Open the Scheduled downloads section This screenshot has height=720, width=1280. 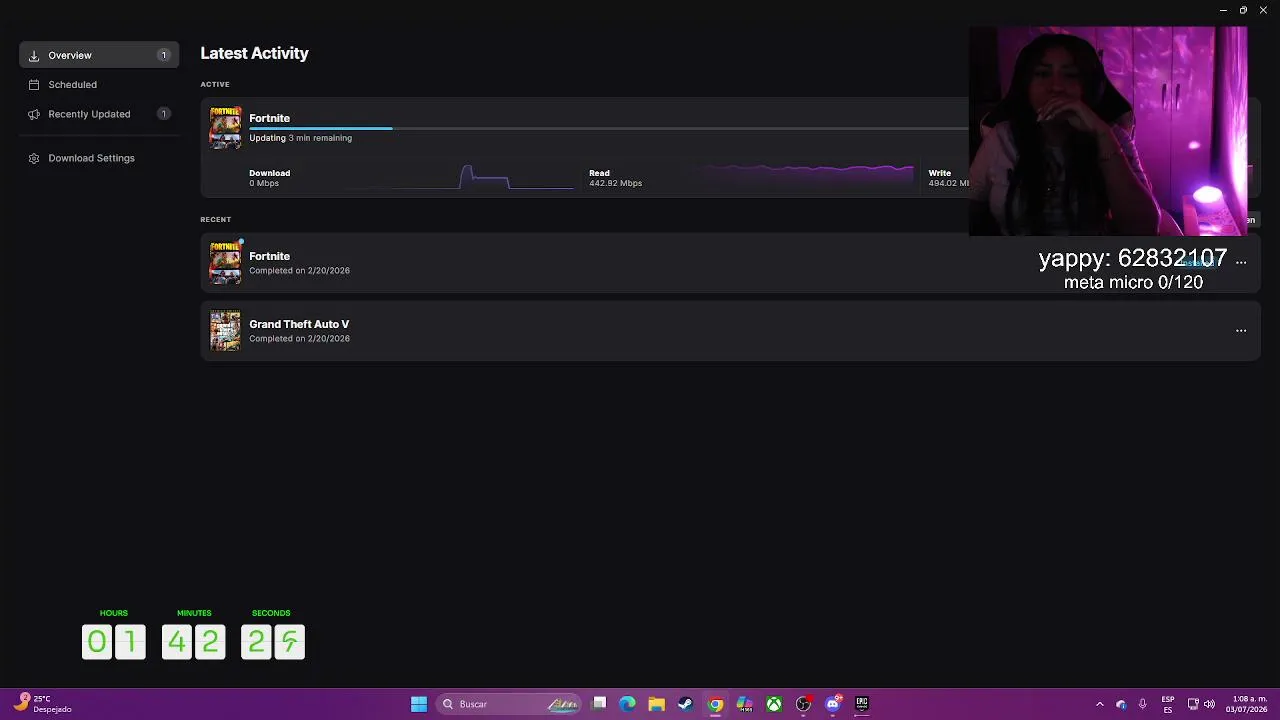72,85
